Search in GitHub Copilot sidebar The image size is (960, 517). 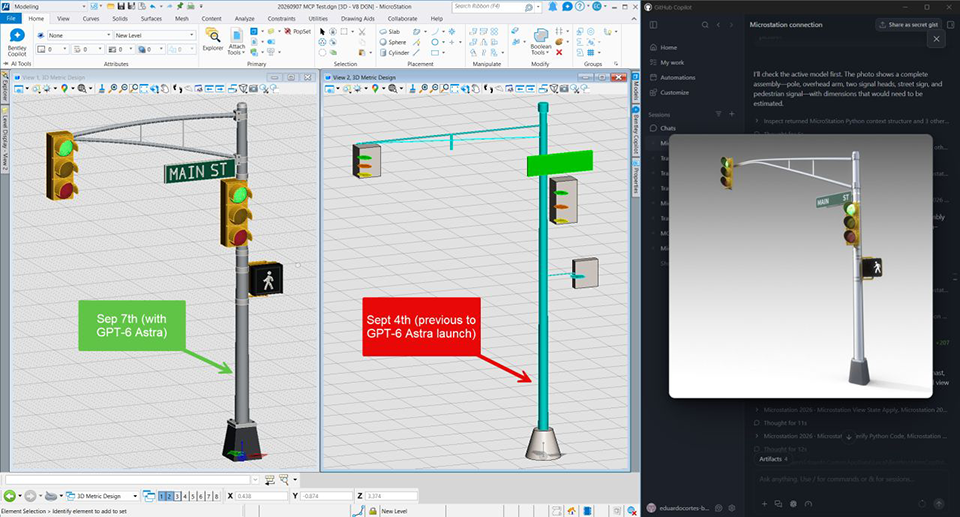[x=705, y=25]
